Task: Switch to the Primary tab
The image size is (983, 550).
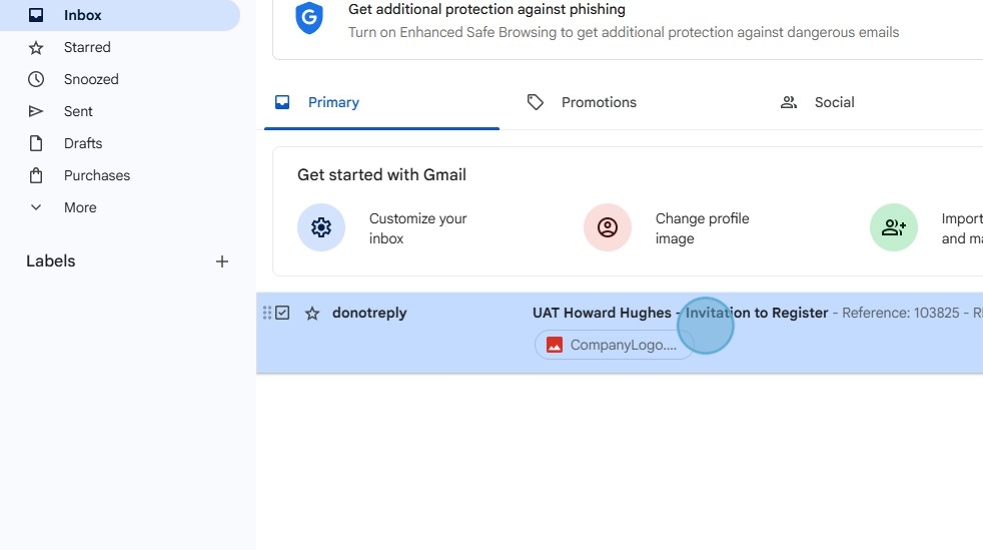Action: 382,102
